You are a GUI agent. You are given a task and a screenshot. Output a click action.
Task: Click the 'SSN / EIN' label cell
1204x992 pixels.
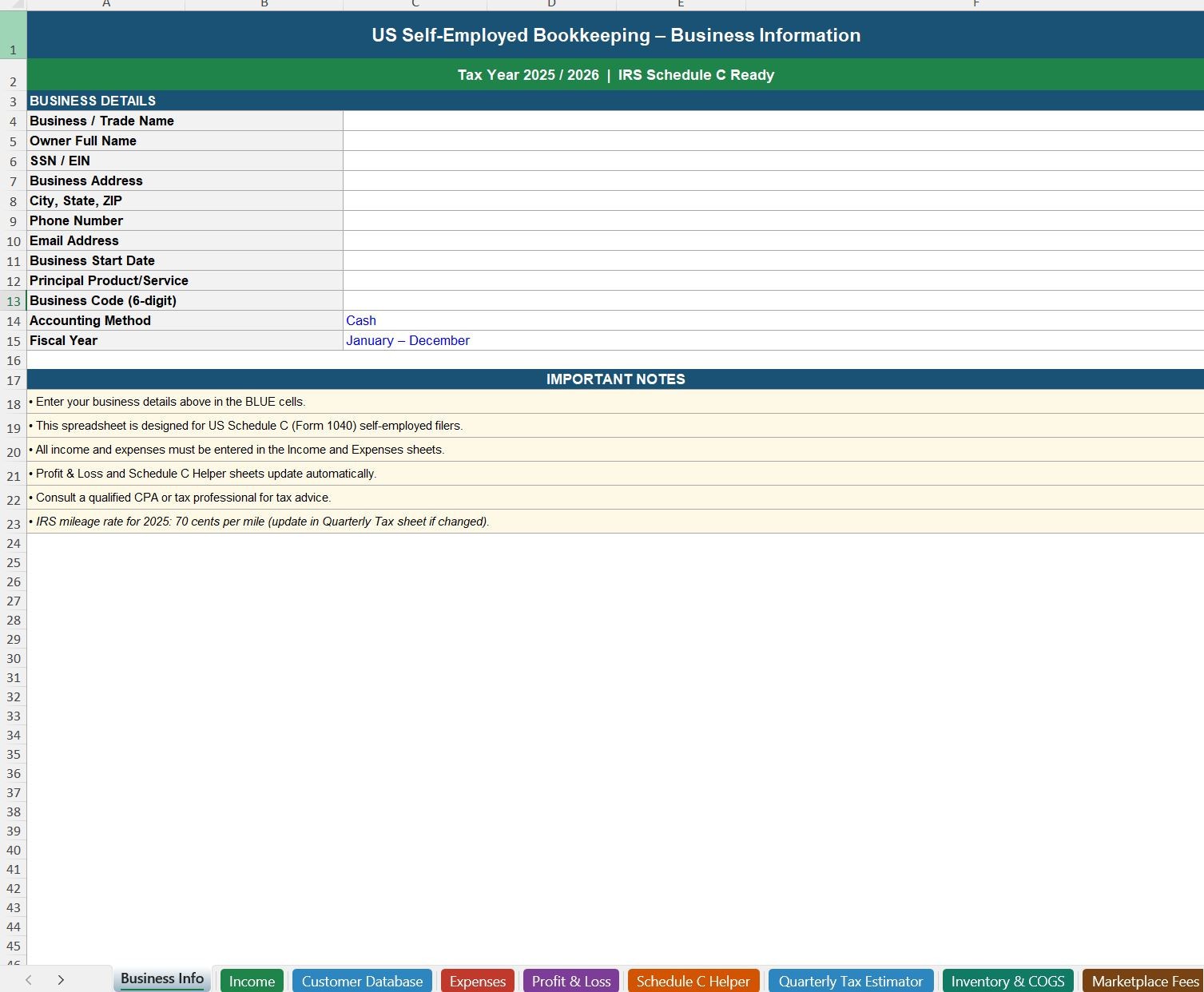(x=185, y=161)
